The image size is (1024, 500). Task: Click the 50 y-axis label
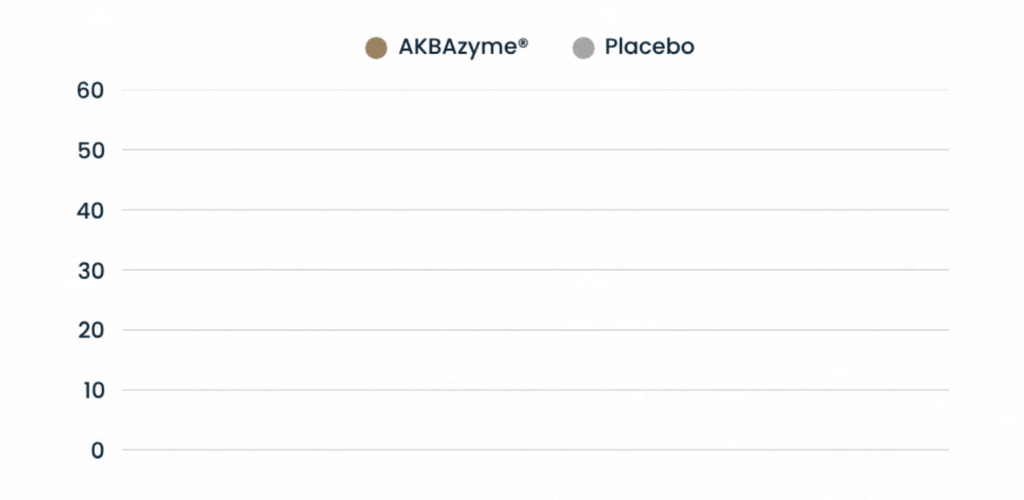point(90,150)
